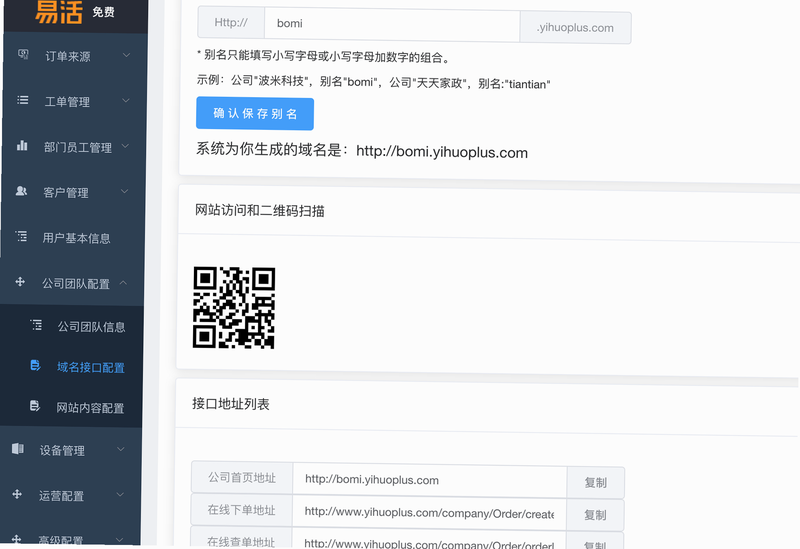Viewport: 800px width, 549px height.
Task: Click the 设备管理 book icon
Action: [18, 448]
